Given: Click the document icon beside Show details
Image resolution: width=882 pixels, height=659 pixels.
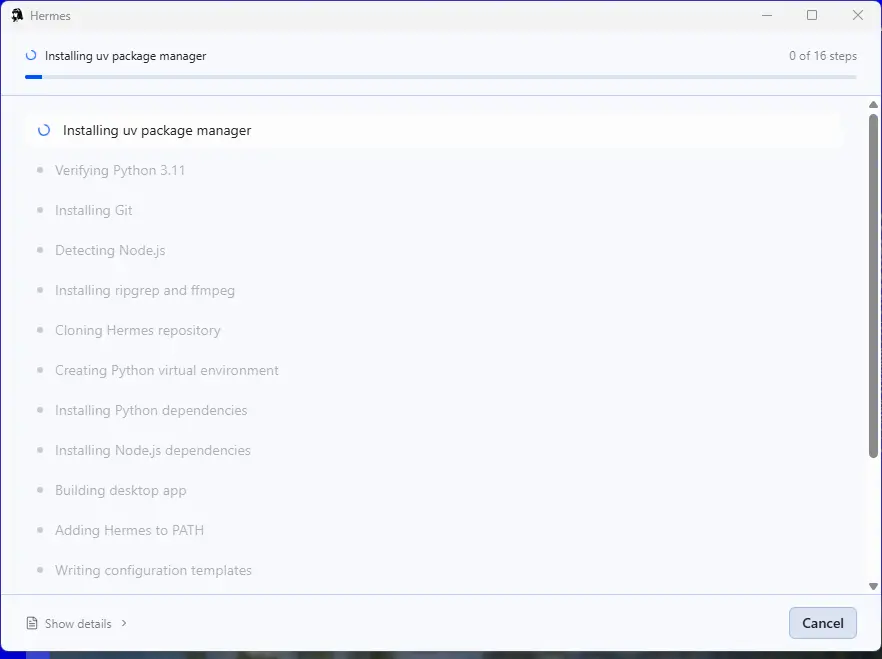Looking at the screenshot, I should [32, 624].
